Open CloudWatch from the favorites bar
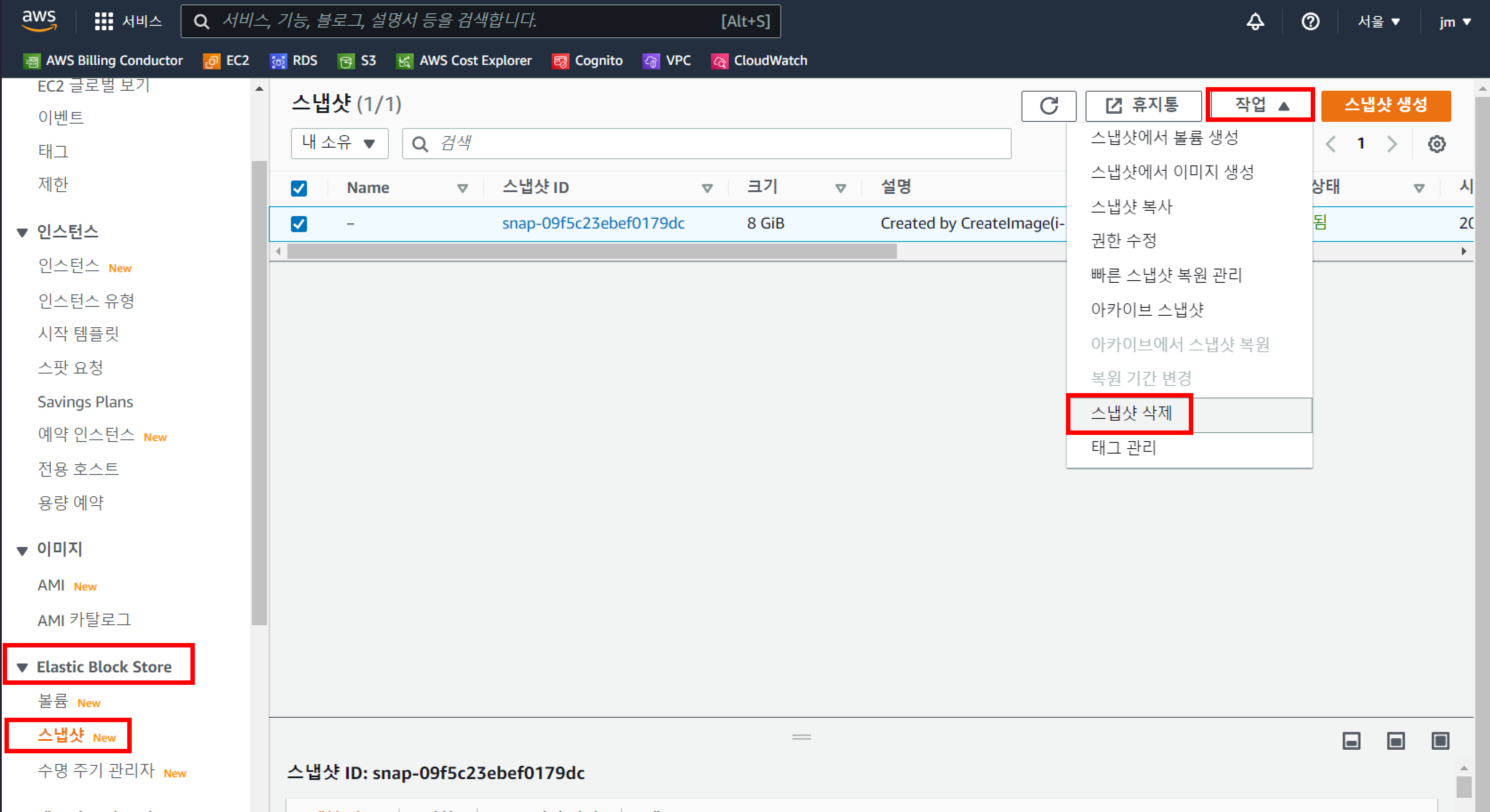The height and width of the screenshot is (812, 1490). tap(758, 60)
